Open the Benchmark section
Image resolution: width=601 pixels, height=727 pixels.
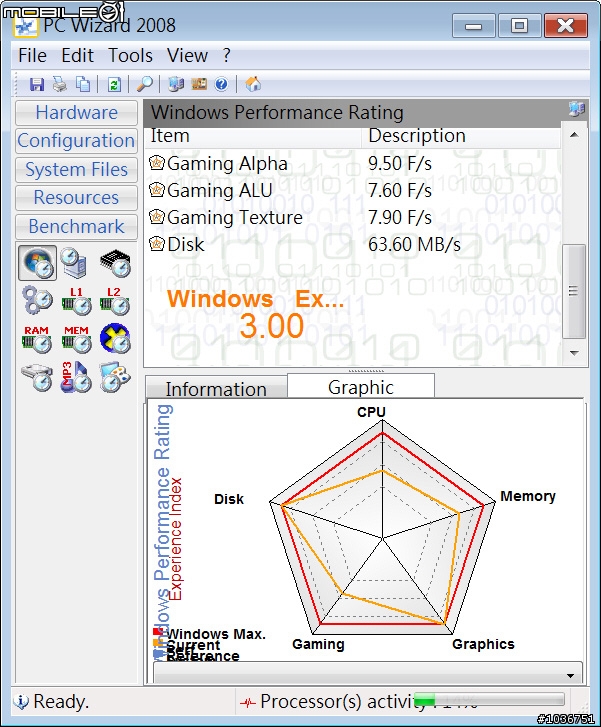pyautogui.click(x=77, y=227)
